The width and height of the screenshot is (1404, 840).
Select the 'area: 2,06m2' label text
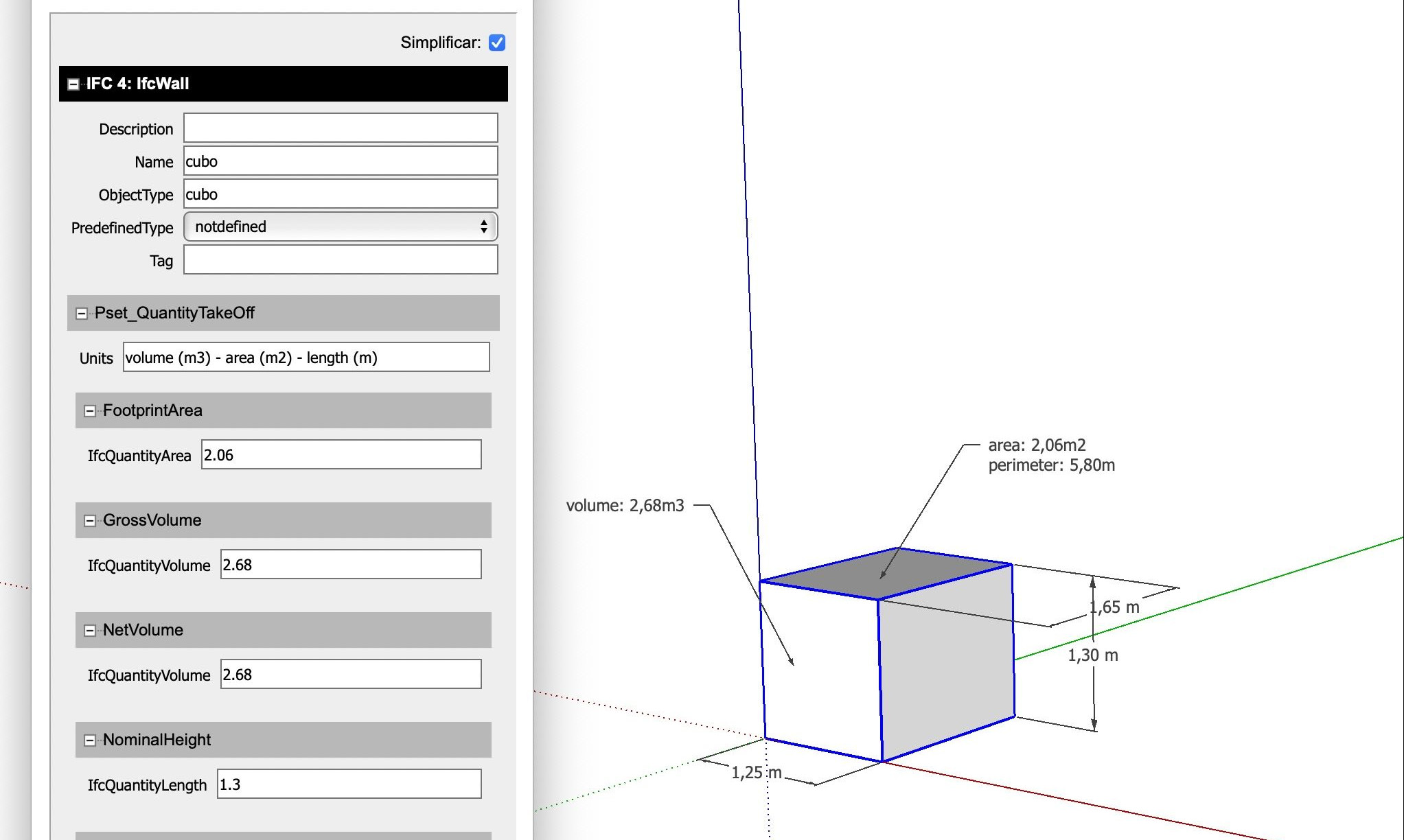tap(1037, 445)
